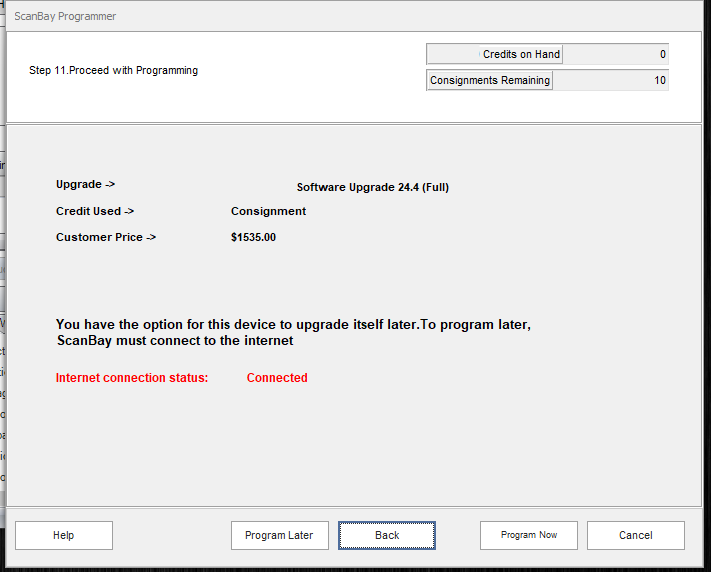
Task: Click the red Connected status text
Action: pos(277,378)
